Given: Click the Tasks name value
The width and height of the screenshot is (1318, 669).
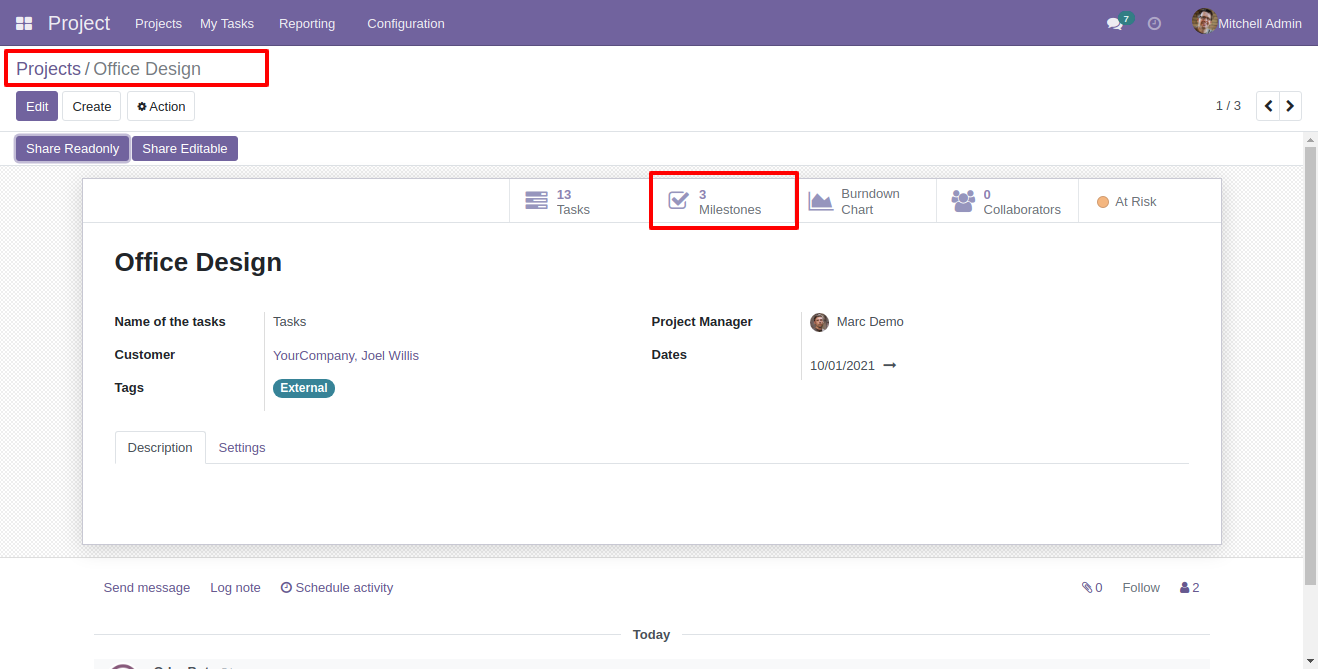Looking at the screenshot, I should point(290,322).
